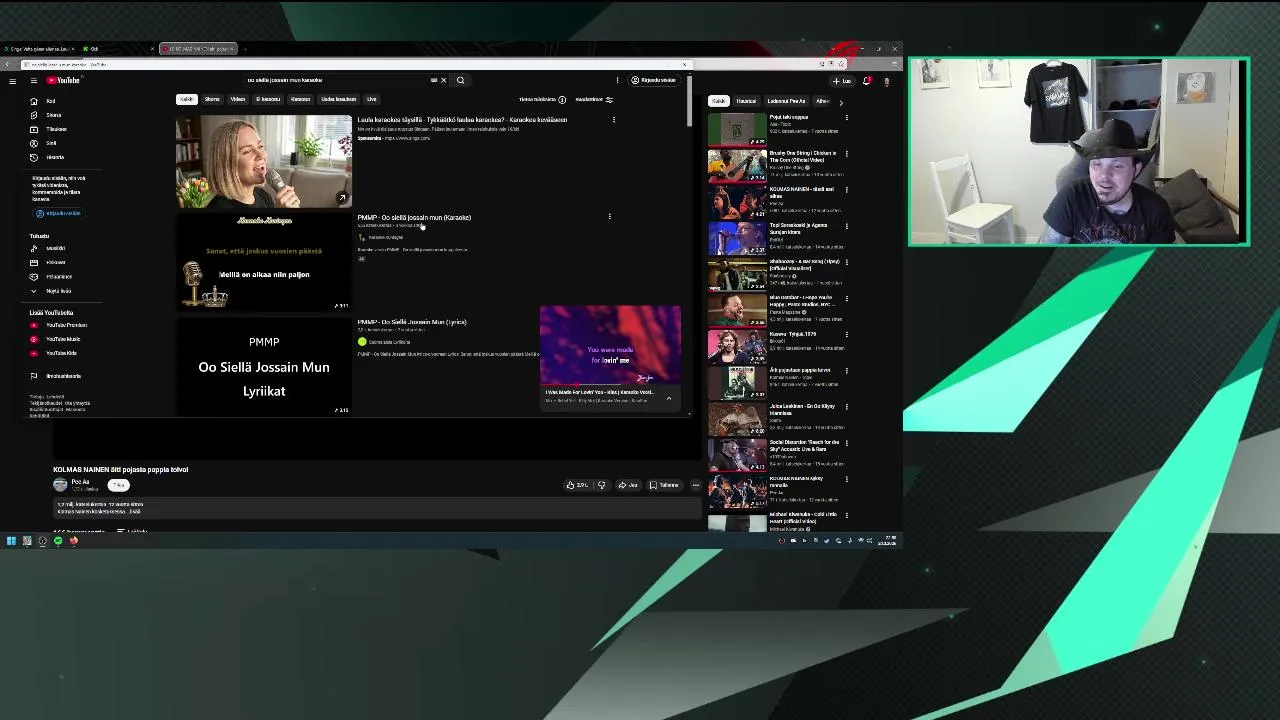Image resolution: width=1280 pixels, height=720 pixels.
Task: Open the account avatar in right window
Action: point(886,81)
